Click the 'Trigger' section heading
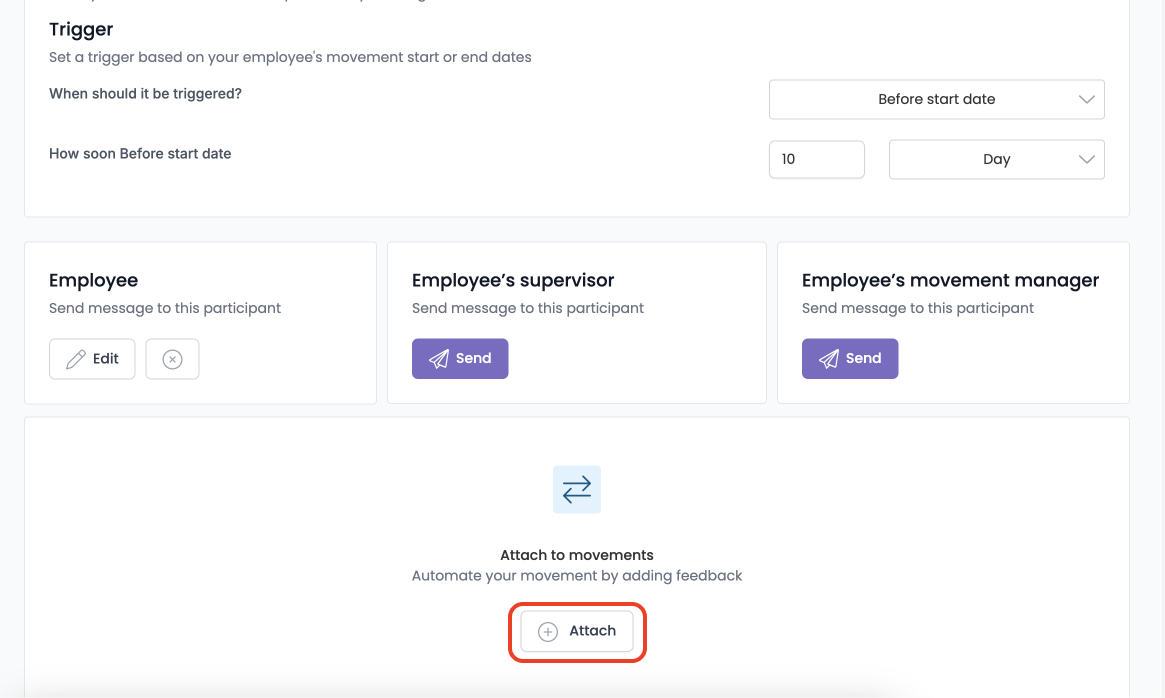This screenshot has height=698, width=1165. pos(81,30)
